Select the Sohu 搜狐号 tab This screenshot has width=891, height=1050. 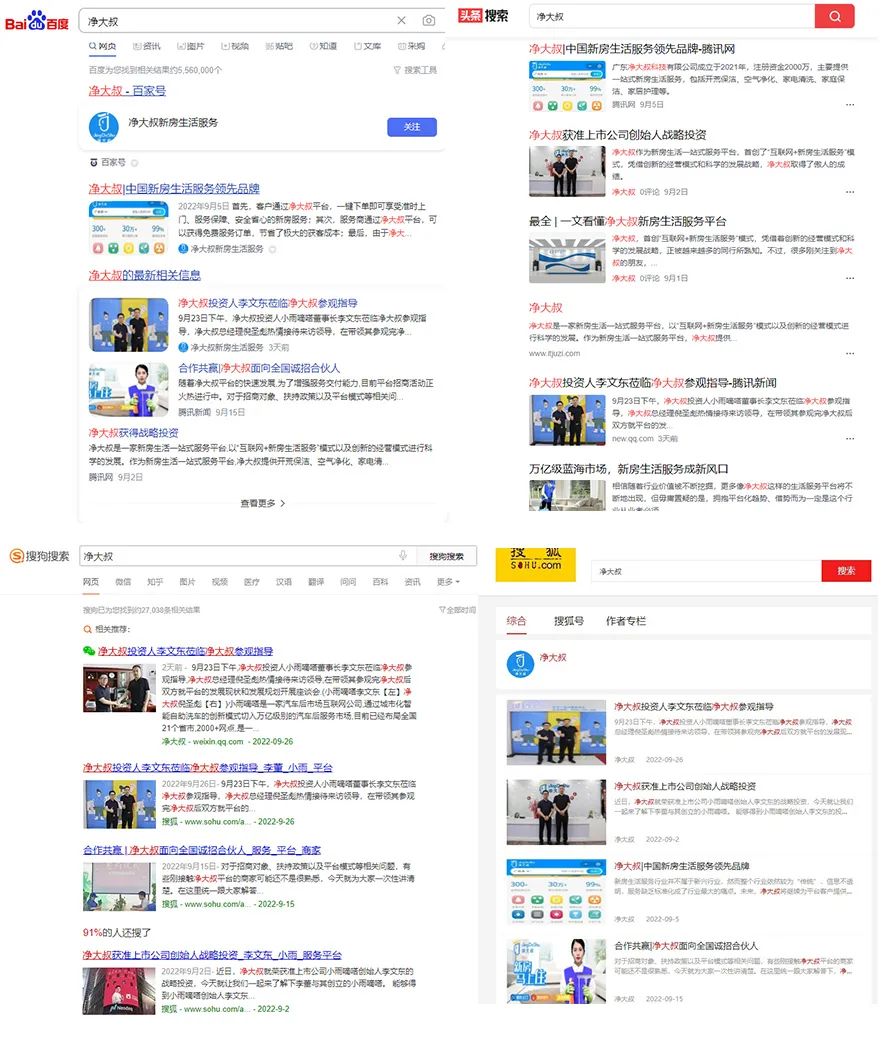(x=569, y=621)
